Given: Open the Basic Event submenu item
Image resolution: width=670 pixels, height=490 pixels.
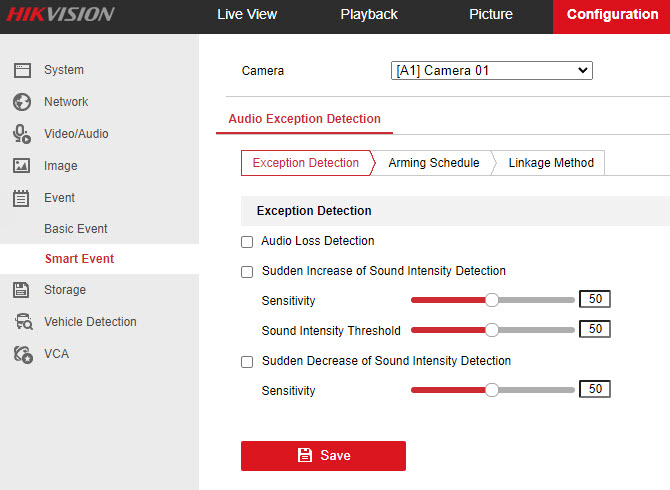Looking at the screenshot, I should click(76, 229).
